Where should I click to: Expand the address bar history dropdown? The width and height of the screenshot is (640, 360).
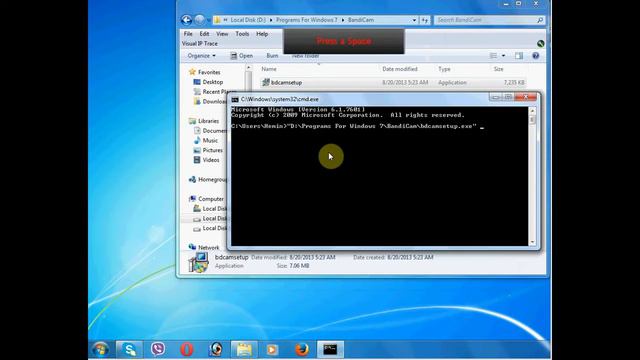414,20
